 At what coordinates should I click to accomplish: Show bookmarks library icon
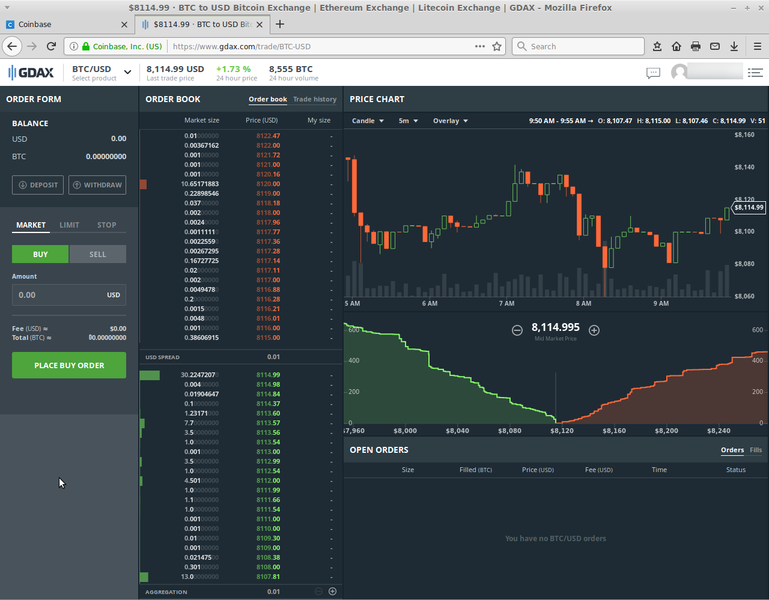(657, 46)
